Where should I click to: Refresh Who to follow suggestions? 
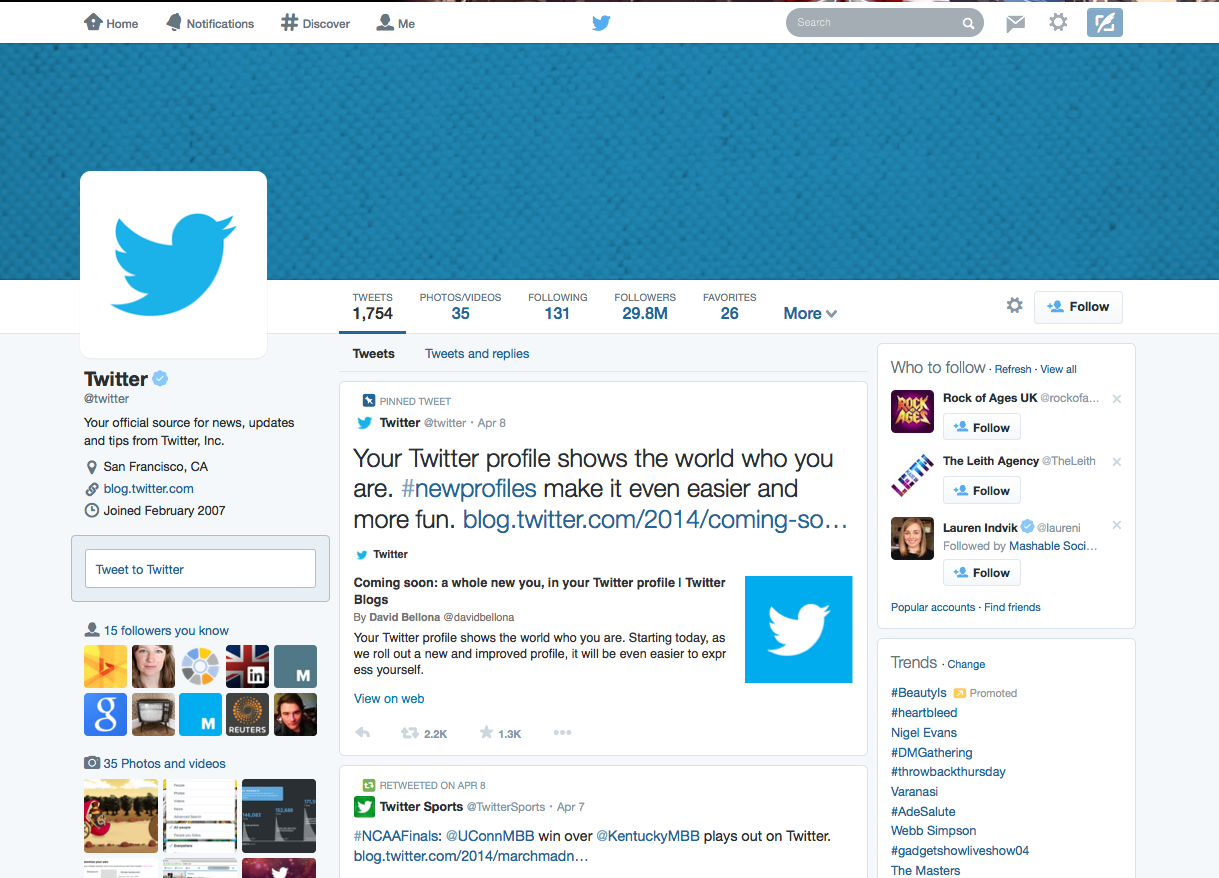(1013, 369)
